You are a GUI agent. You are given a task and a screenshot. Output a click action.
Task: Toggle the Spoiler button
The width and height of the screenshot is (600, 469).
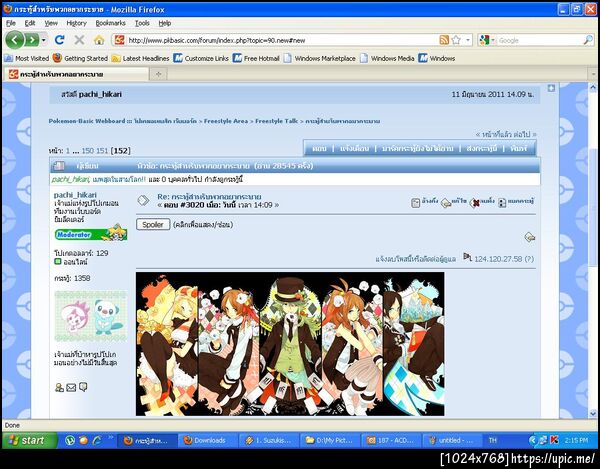click(x=153, y=225)
